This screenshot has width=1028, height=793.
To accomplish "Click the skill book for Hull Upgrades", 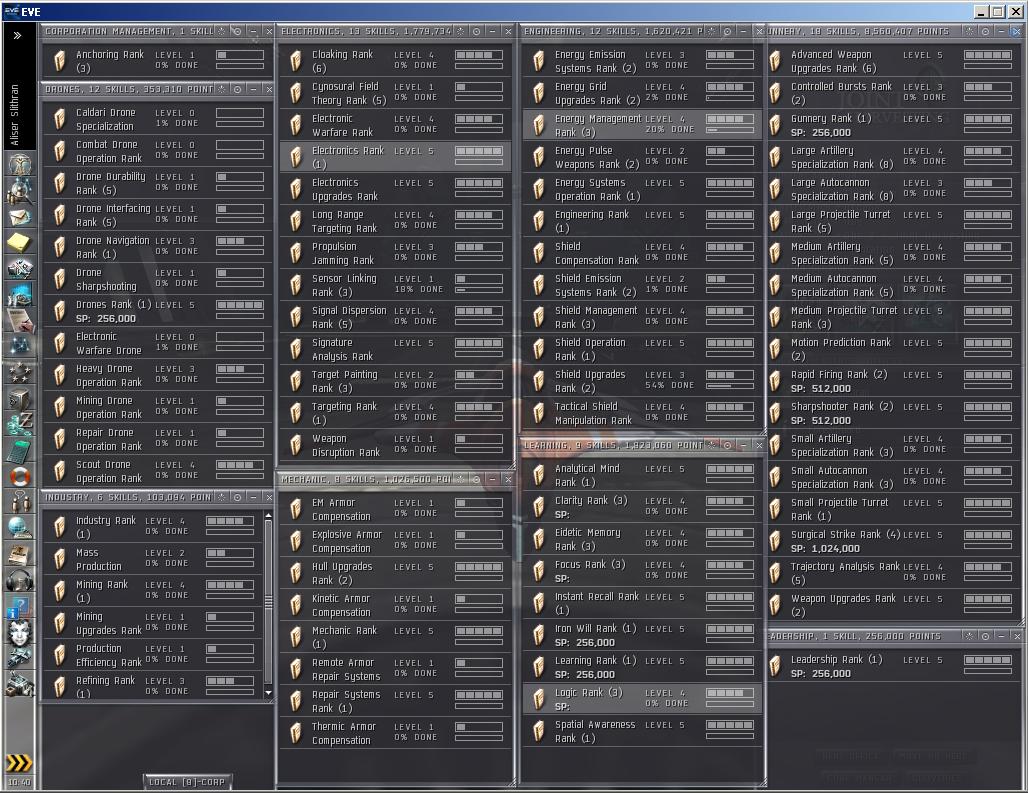I will pos(296,573).
